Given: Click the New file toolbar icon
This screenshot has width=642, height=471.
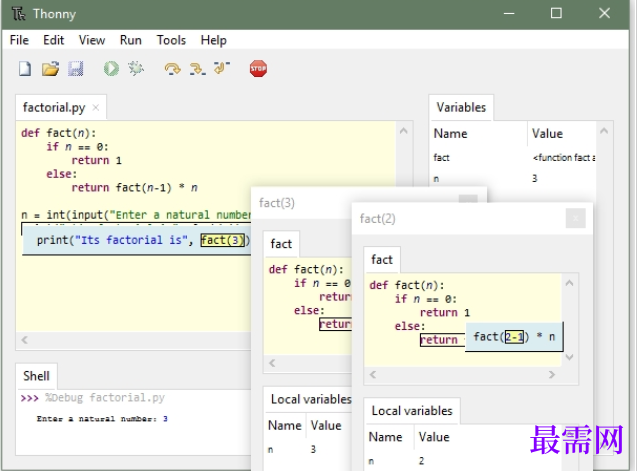Looking at the screenshot, I should (25, 68).
